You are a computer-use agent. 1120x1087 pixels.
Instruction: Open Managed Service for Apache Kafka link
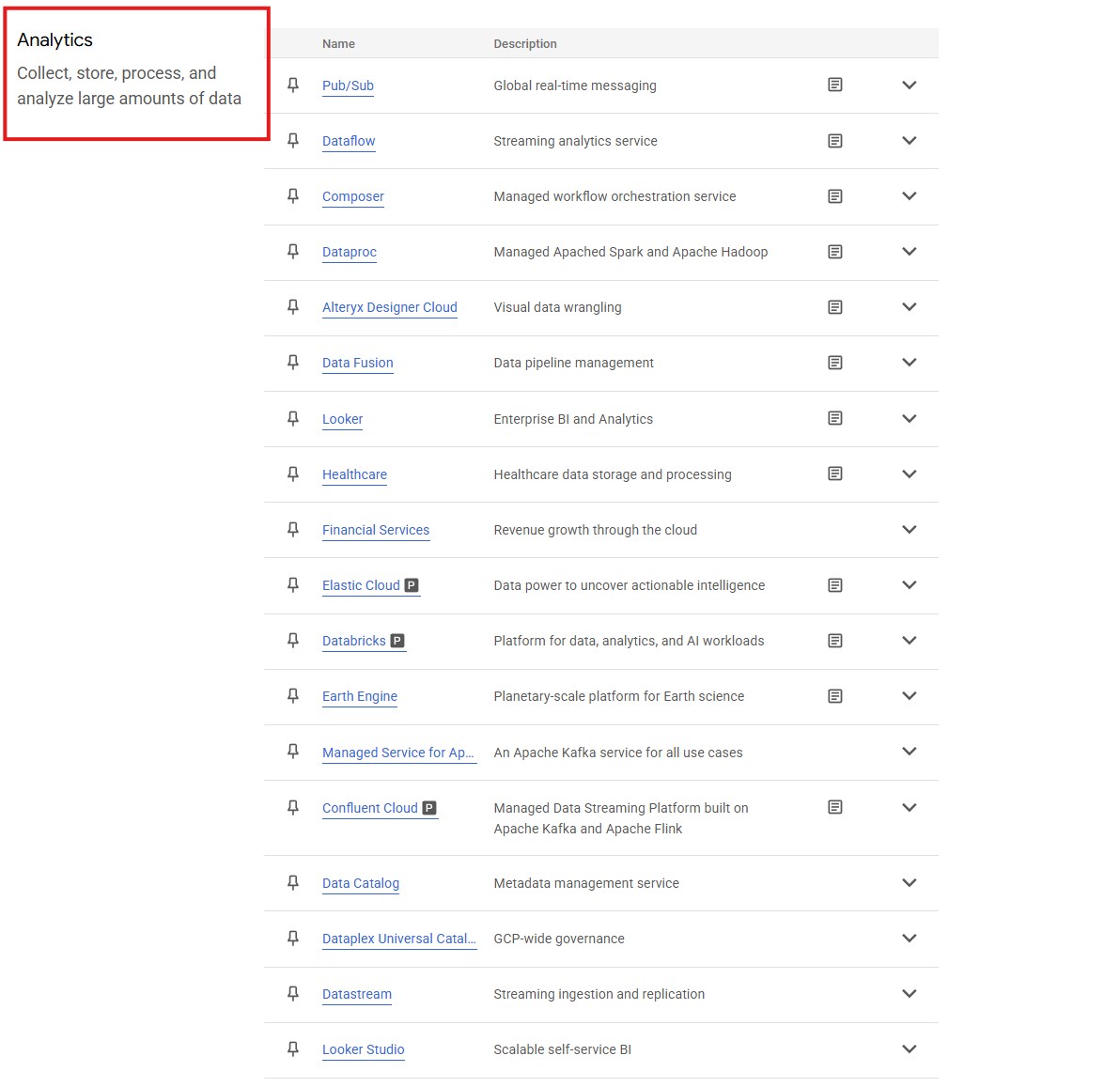pyautogui.click(x=398, y=753)
